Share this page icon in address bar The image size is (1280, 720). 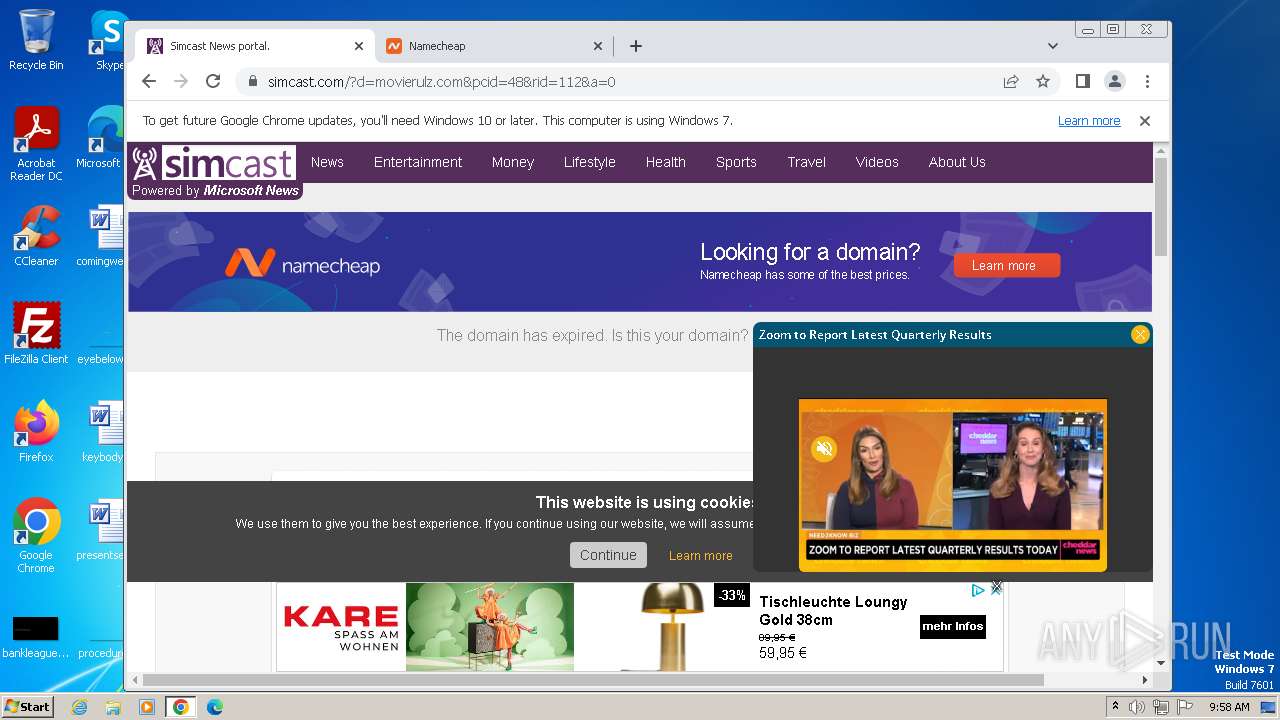(x=1011, y=81)
